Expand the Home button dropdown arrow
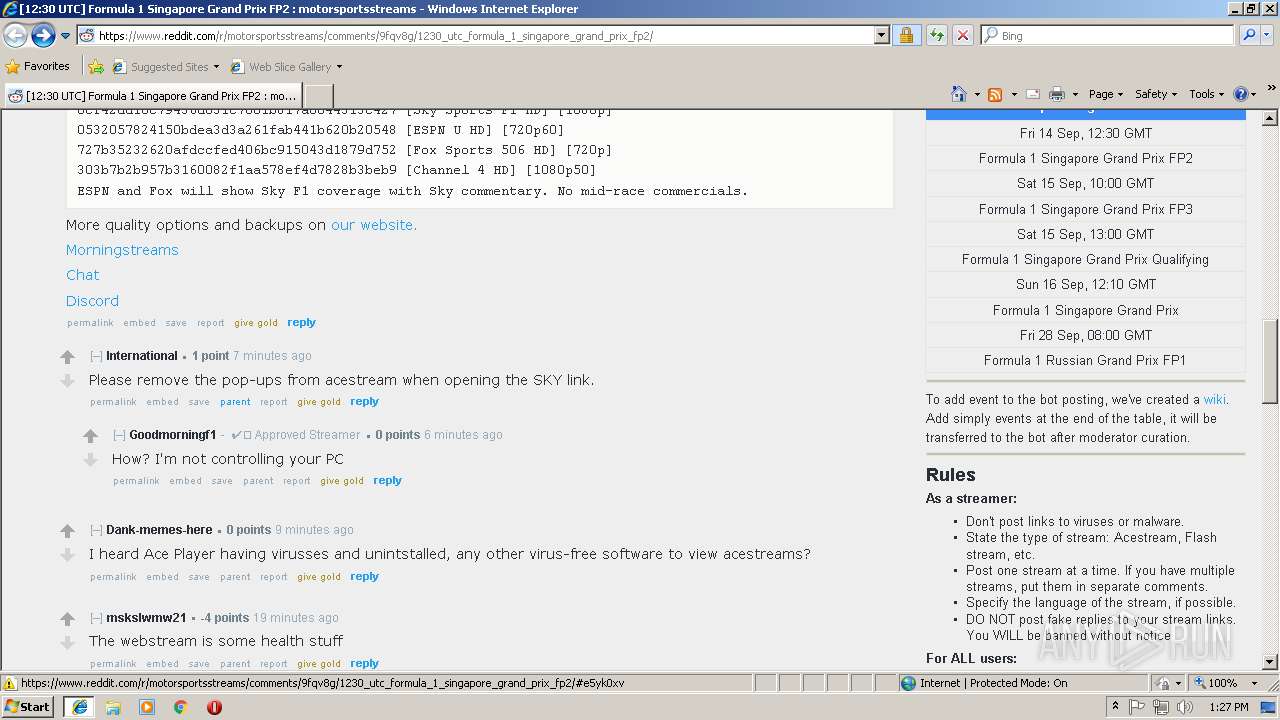 click(977, 94)
